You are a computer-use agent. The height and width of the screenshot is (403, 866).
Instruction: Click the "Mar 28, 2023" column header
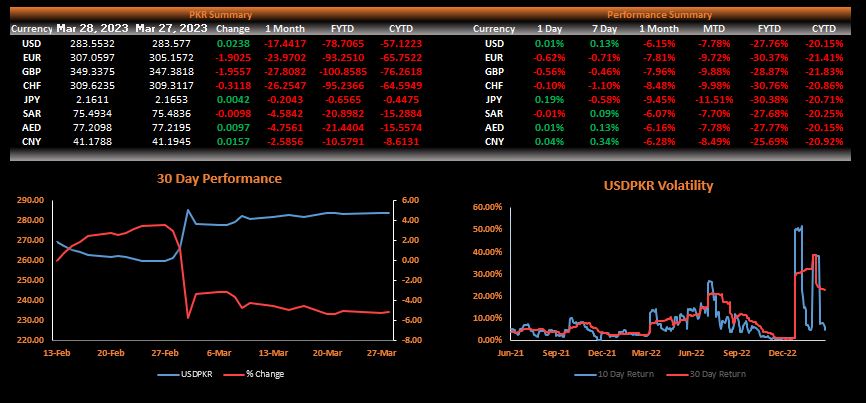[x=92, y=28]
